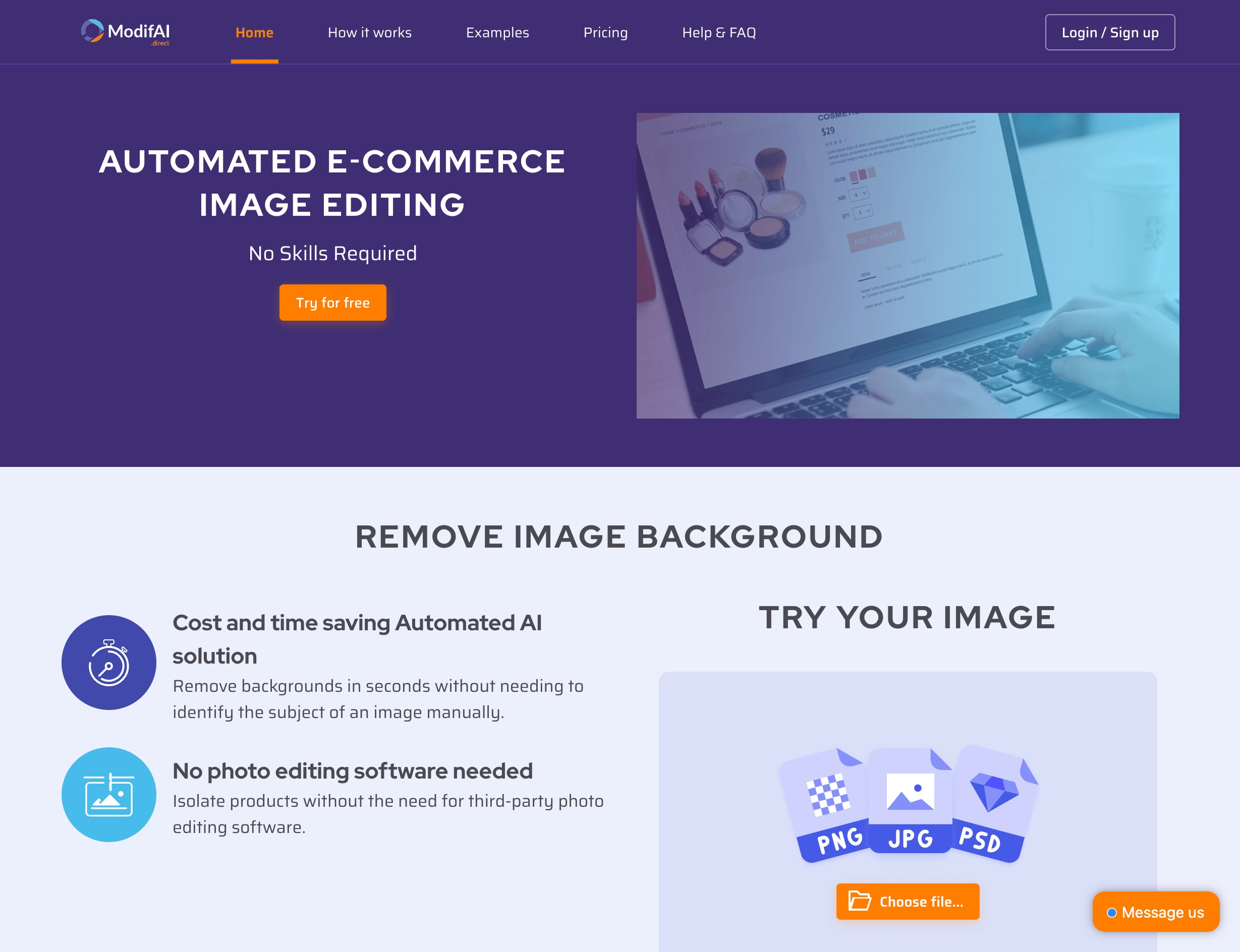The image size is (1240, 952).
Task: Click the stopwatch/timer icon
Action: (109, 662)
